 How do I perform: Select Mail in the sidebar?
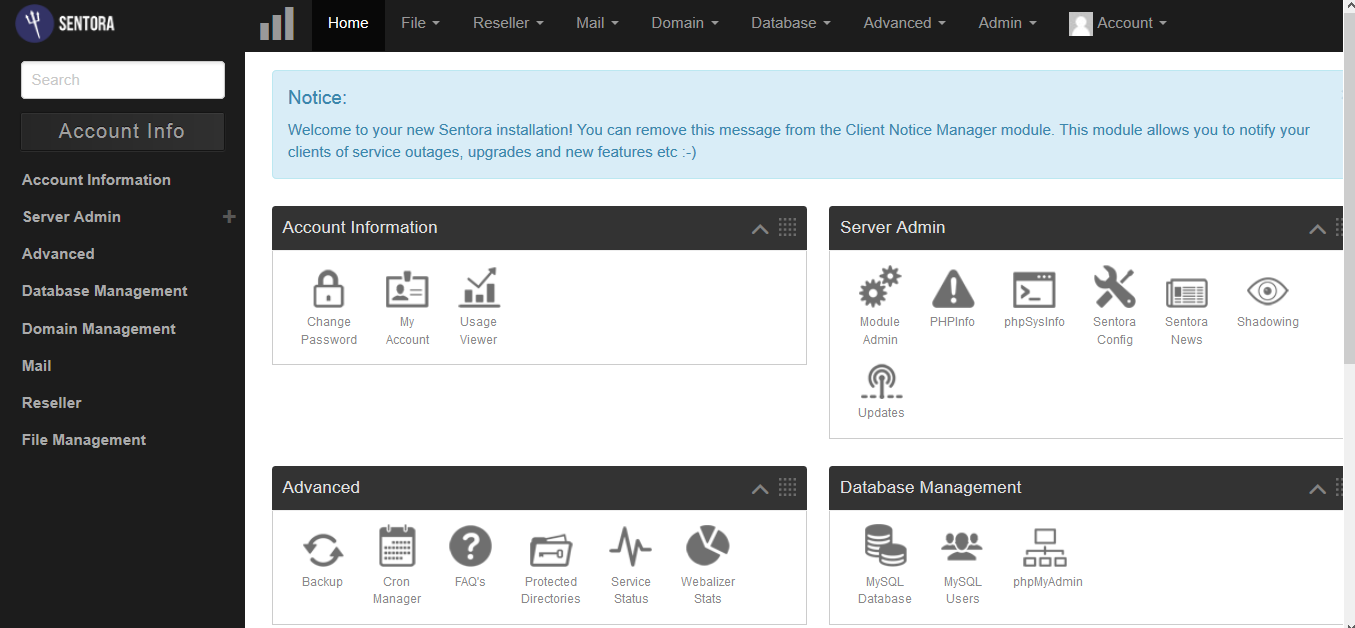37,366
